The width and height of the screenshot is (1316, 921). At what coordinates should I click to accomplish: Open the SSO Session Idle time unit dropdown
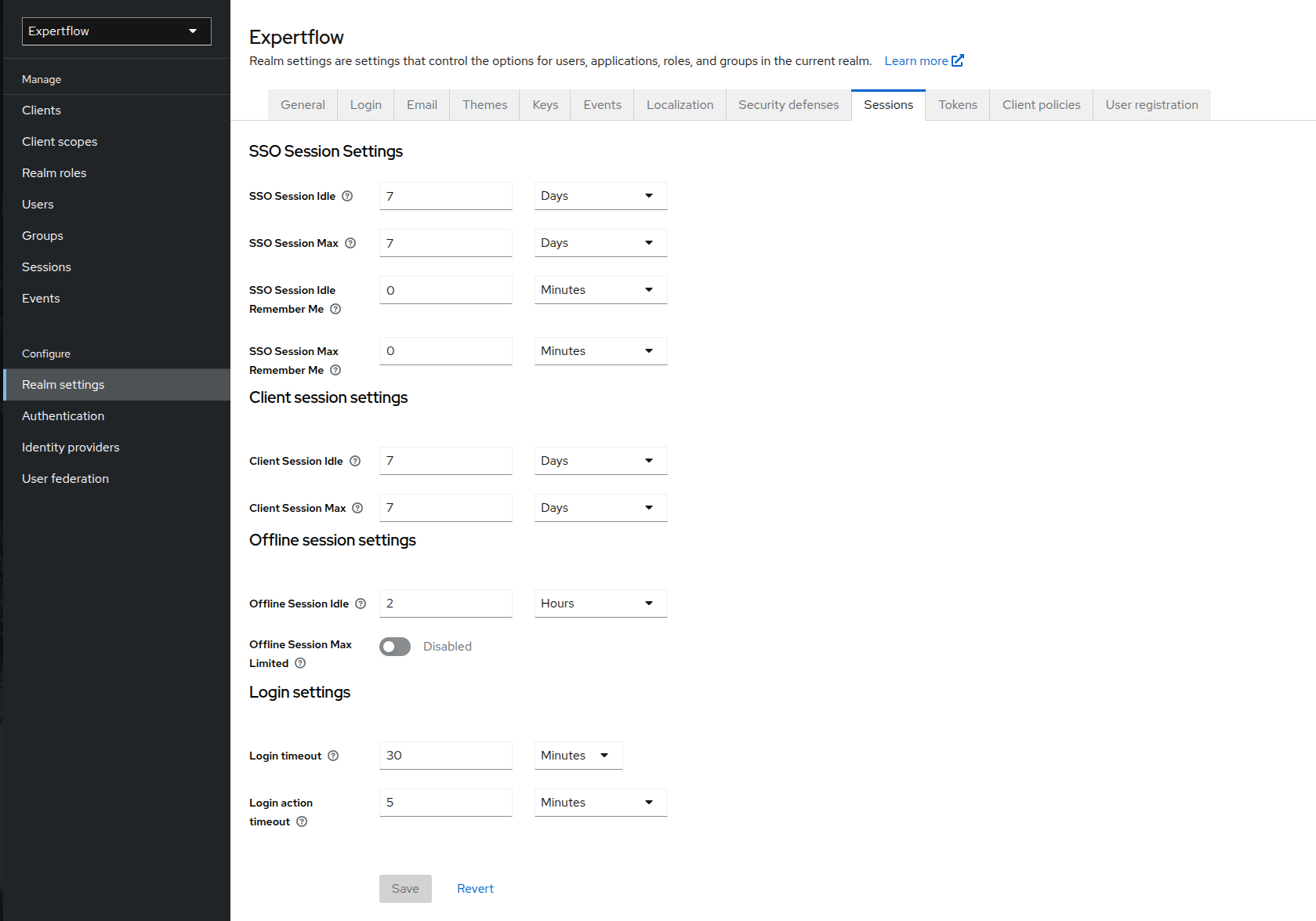tap(600, 196)
